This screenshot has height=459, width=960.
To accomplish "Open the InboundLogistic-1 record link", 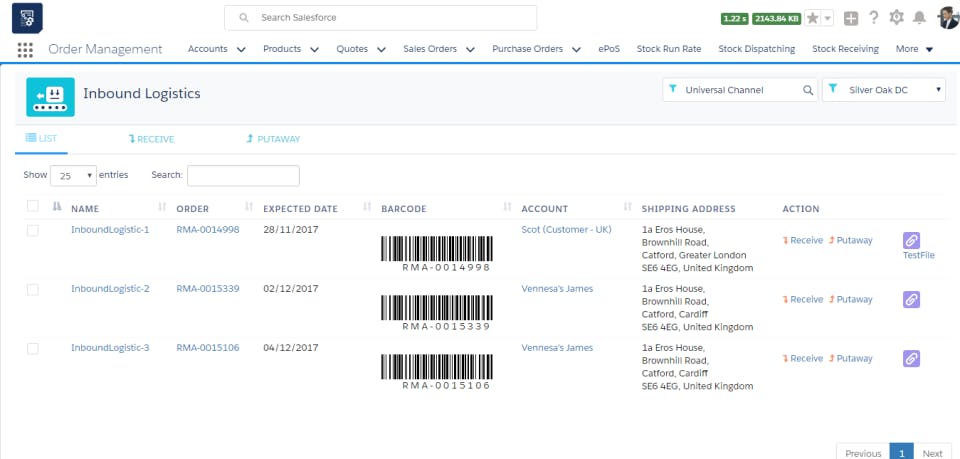I will coord(110,230).
